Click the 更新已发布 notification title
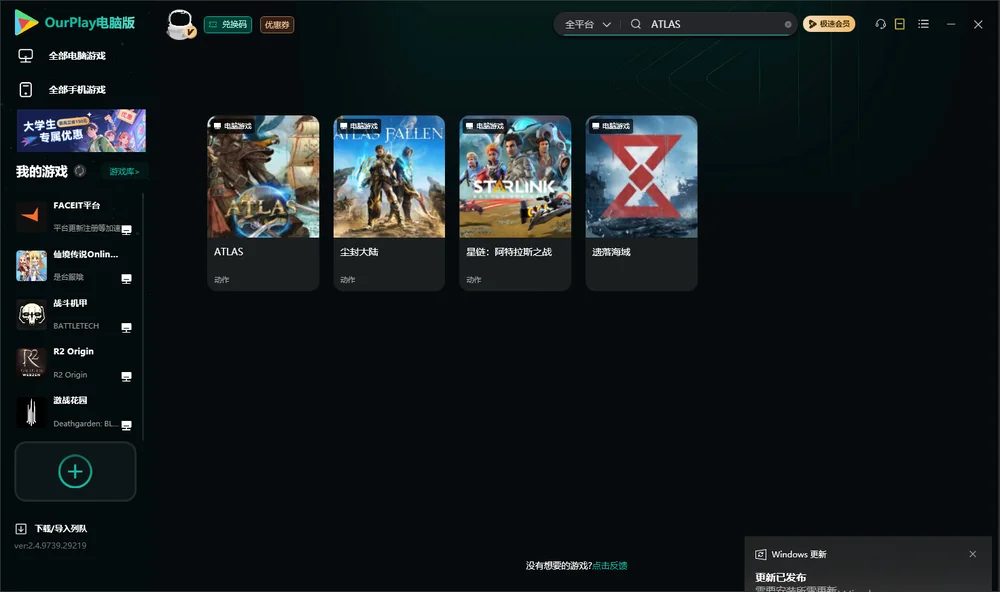Image resolution: width=1000 pixels, height=592 pixels. pos(781,577)
